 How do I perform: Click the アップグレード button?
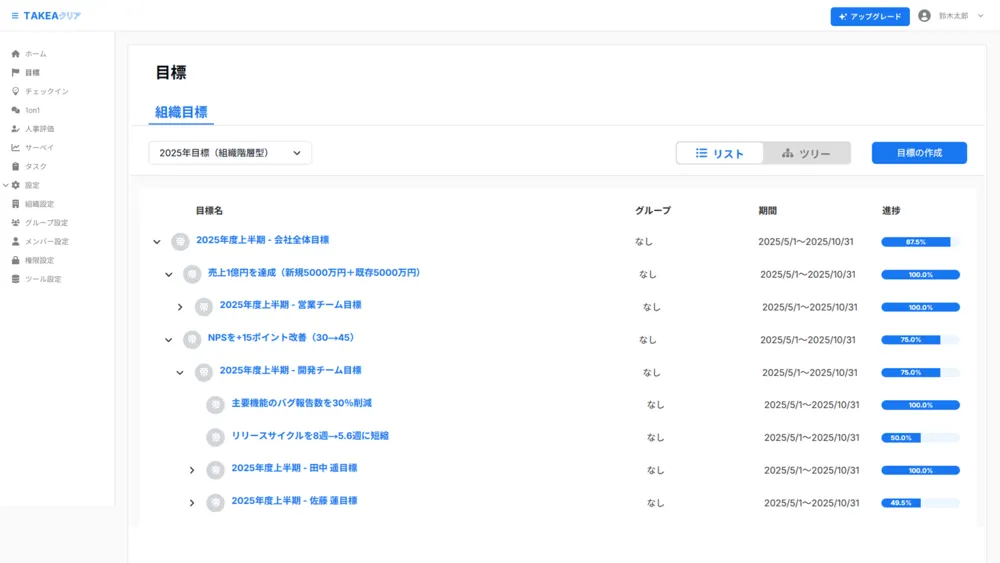[x=869, y=17]
